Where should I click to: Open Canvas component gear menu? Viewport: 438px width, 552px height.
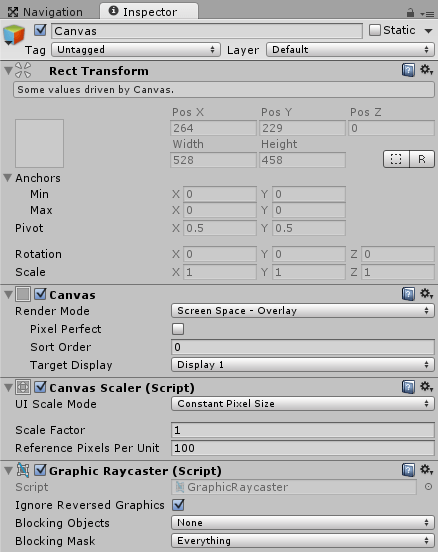coord(426,294)
